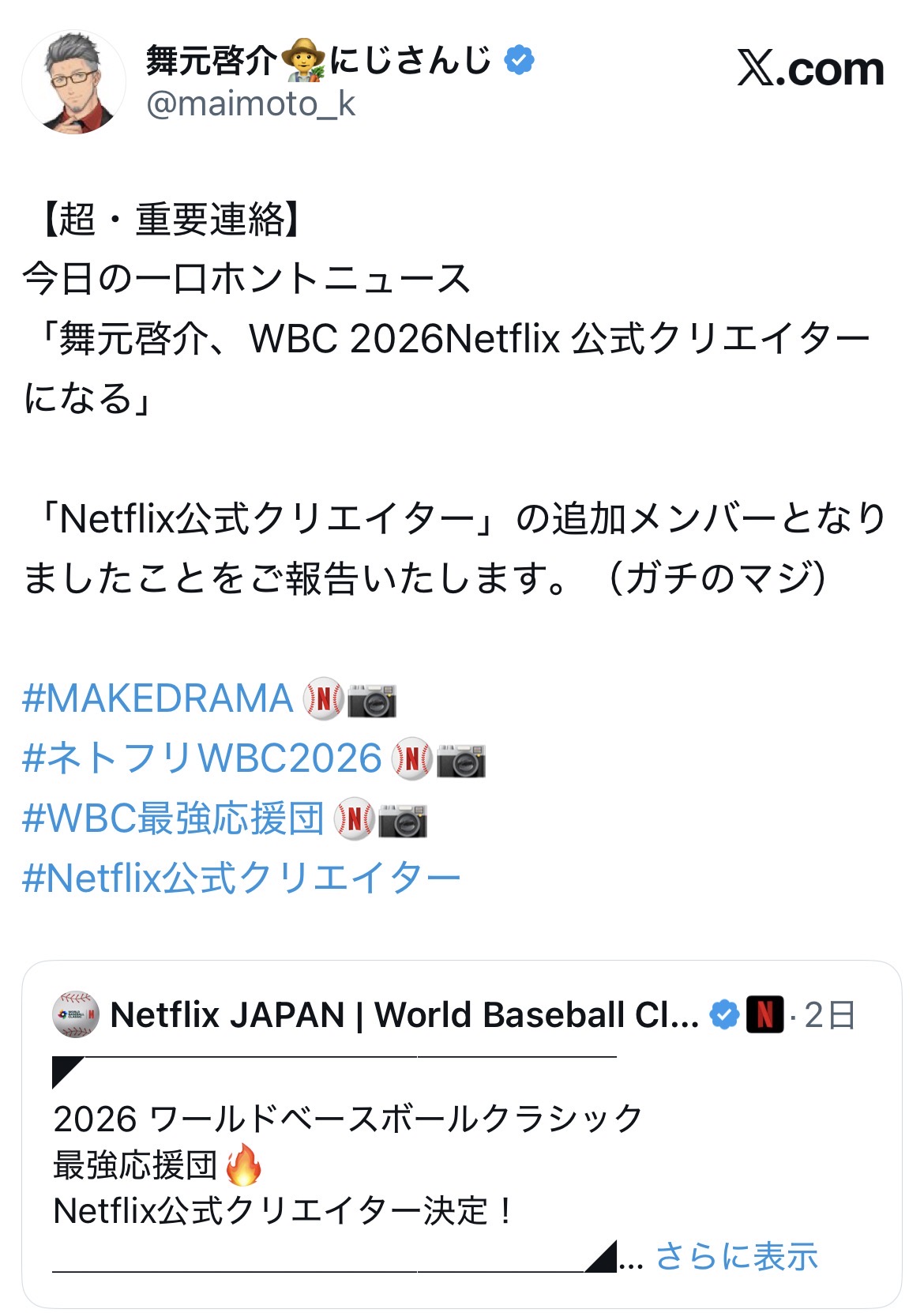Open the #MAKEDRAMA hashtag
The image size is (924, 1313).
[x=158, y=699]
